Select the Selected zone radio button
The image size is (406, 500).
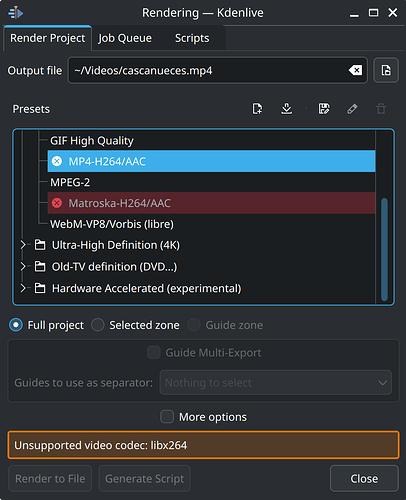pyautogui.click(x=98, y=325)
